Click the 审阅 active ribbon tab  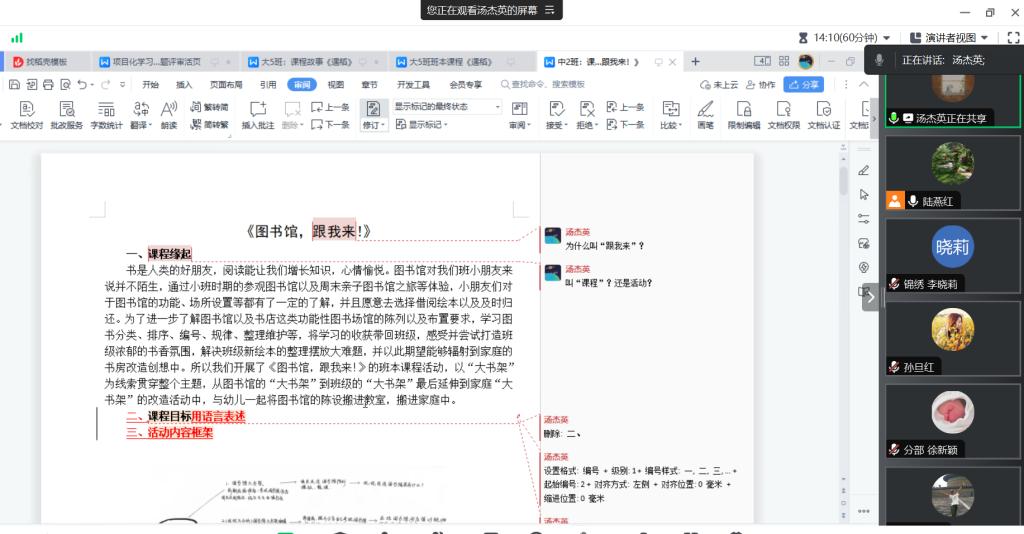click(x=302, y=84)
